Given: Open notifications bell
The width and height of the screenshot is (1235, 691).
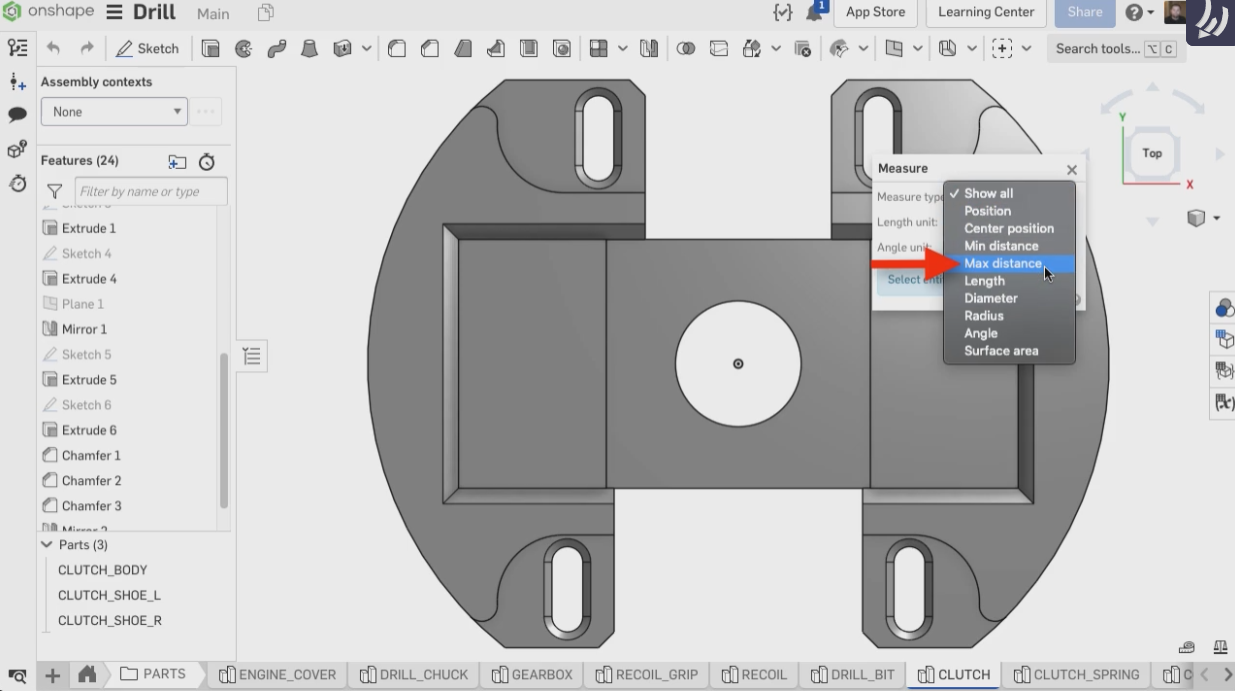Looking at the screenshot, I should (816, 13).
